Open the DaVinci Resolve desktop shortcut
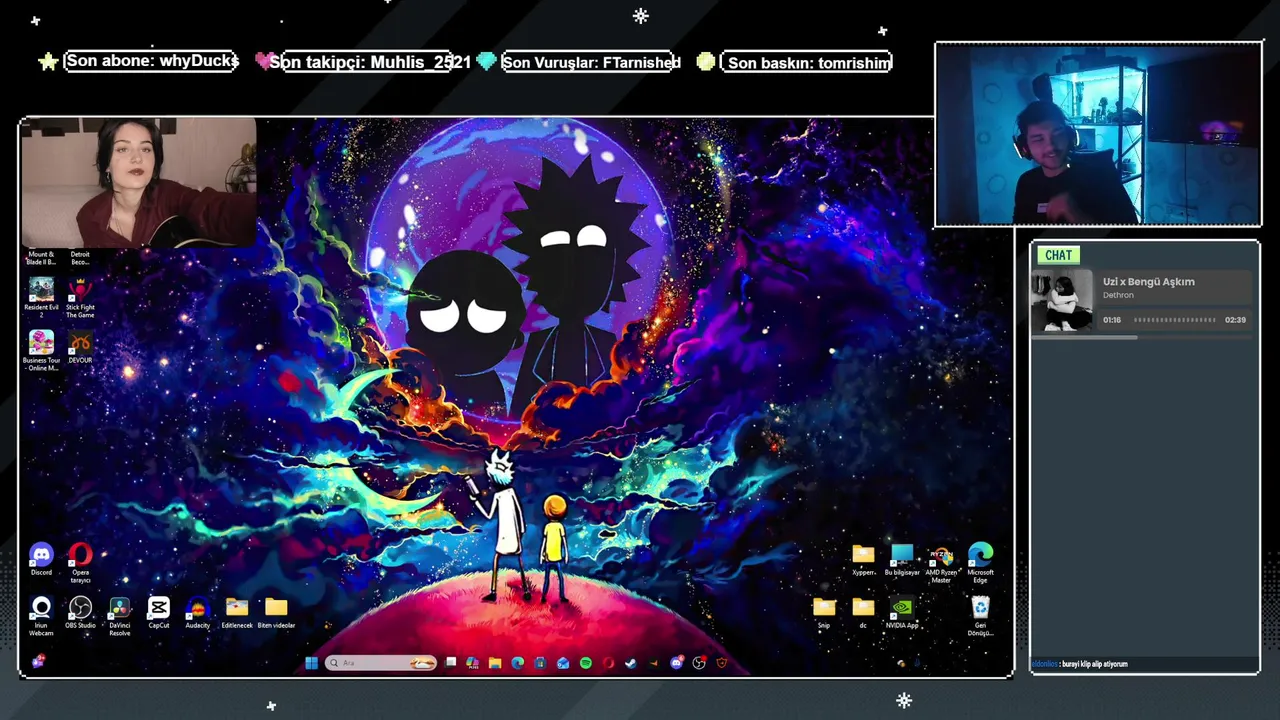Image resolution: width=1280 pixels, height=720 pixels. coord(119,615)
